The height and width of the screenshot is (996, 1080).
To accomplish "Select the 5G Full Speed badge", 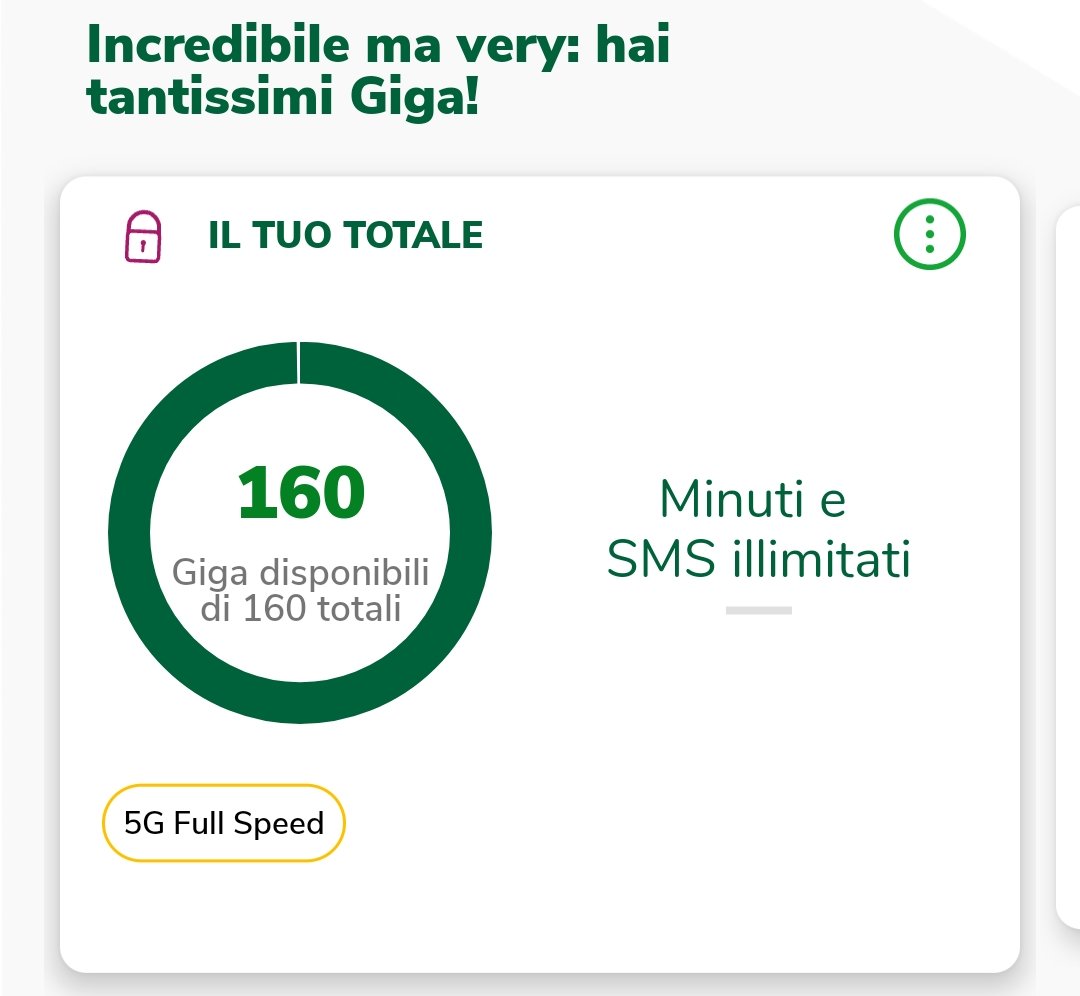I will [223, 823].
